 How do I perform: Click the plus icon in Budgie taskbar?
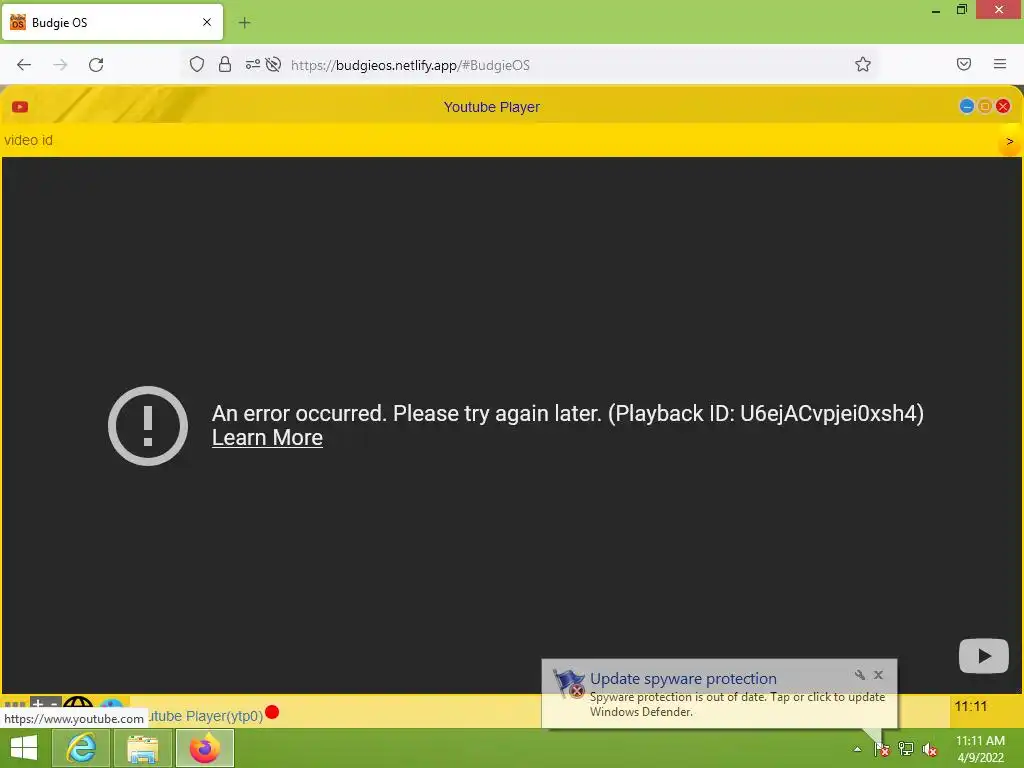coord(38,703)
